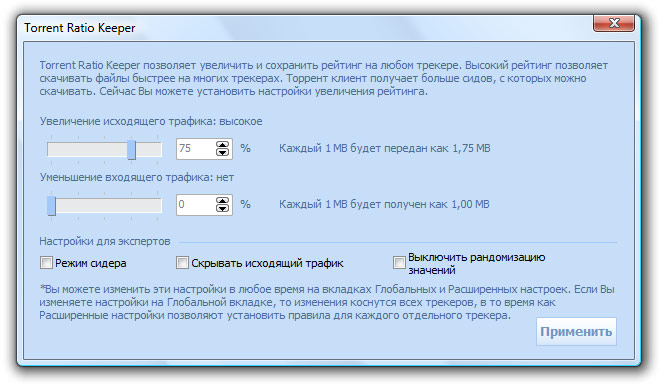
Task: Close the Torrent Ratio Keeper window
Action: [614, 23]
